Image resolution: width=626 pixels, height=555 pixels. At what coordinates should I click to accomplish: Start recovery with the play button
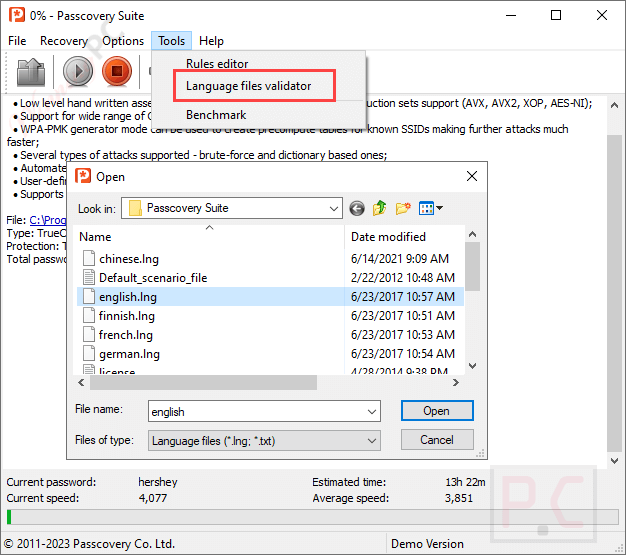click(78, 71)
